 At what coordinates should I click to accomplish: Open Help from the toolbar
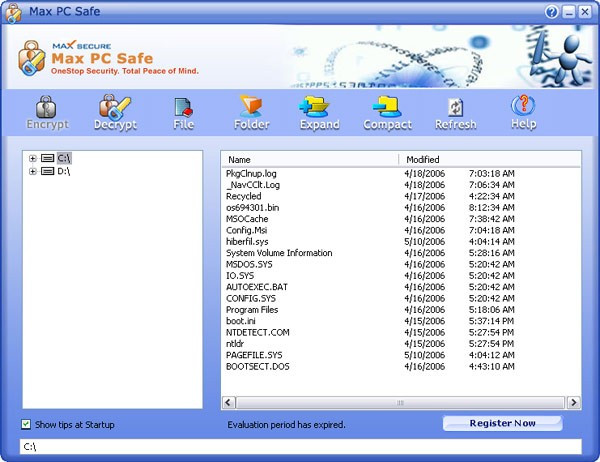click(523, 112)
